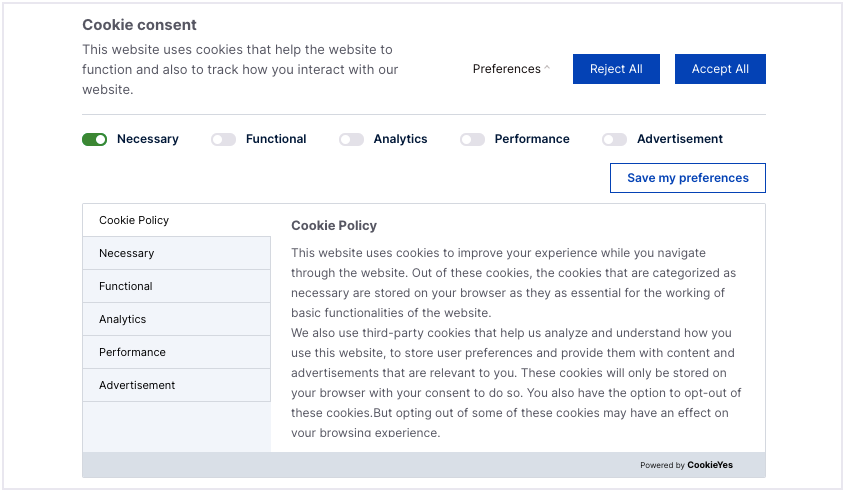Click Save my preferences
This screenshot has width=845, height=492.
687,178
